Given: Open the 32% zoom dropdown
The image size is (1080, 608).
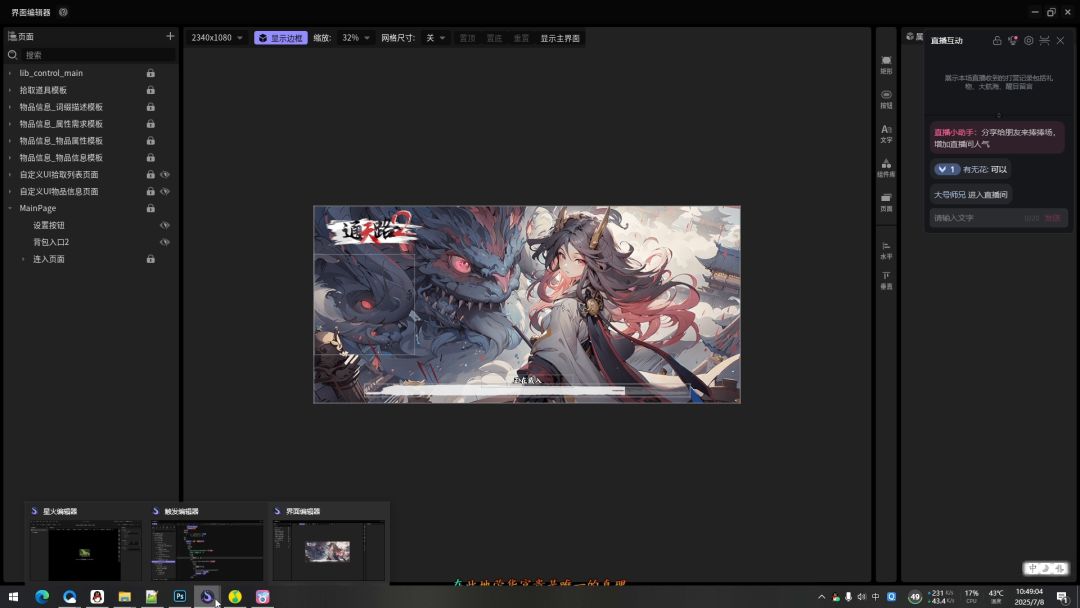Looking at the screenshot, I should point(356,38).
